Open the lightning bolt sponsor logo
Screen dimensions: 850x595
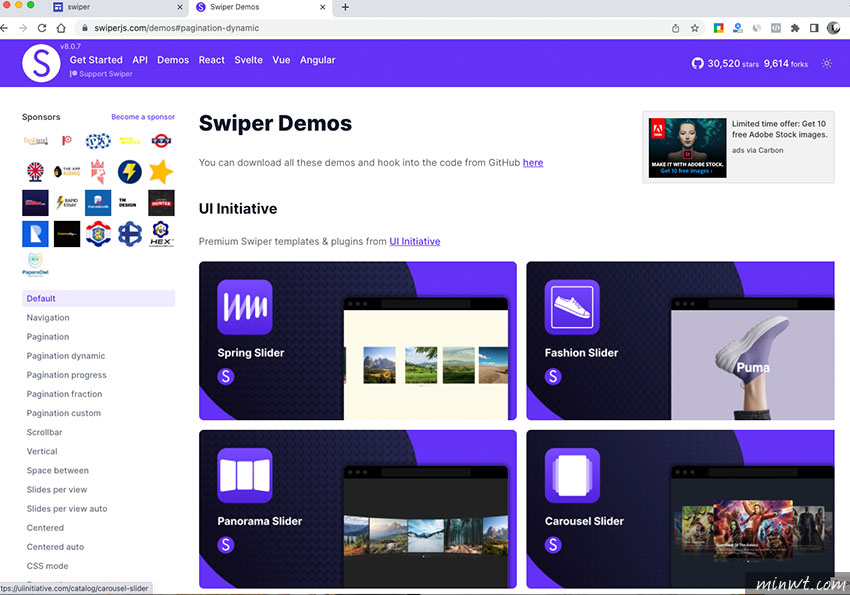coord(130,172)
